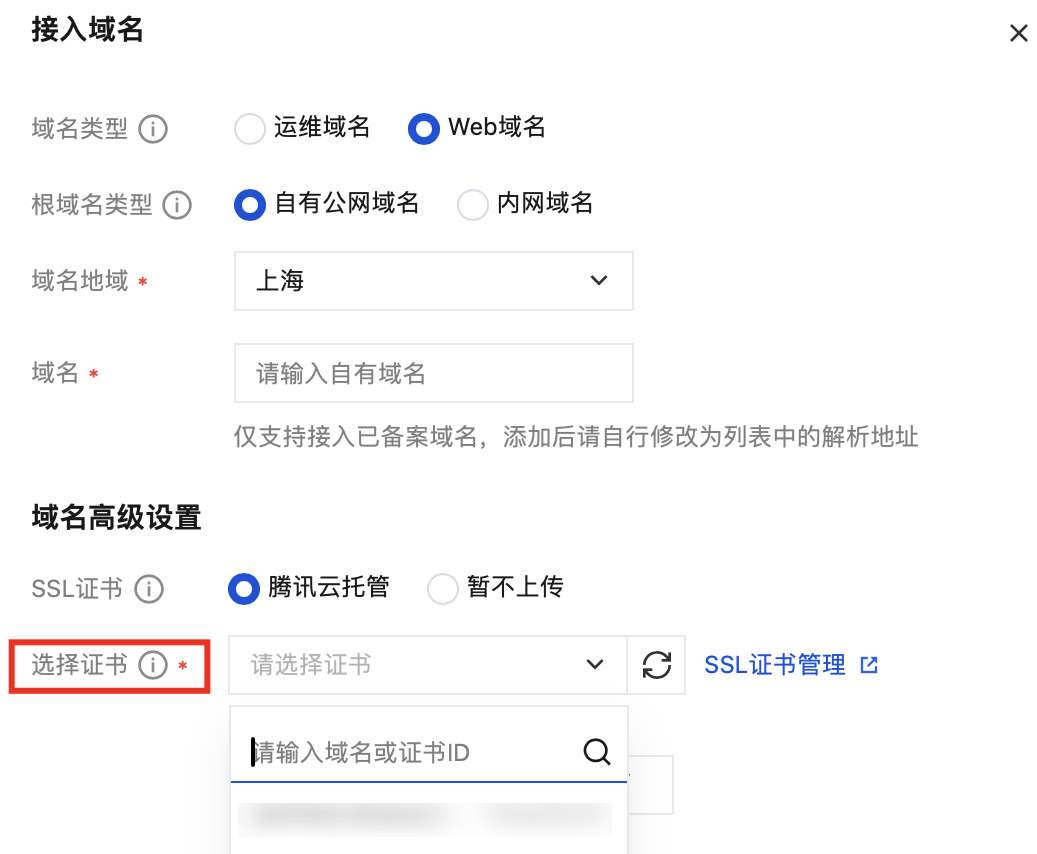This screenshot has height=854, width=1037.
Task: Close the 接入域名 dialog
Action: click(x=1018, y=33)
